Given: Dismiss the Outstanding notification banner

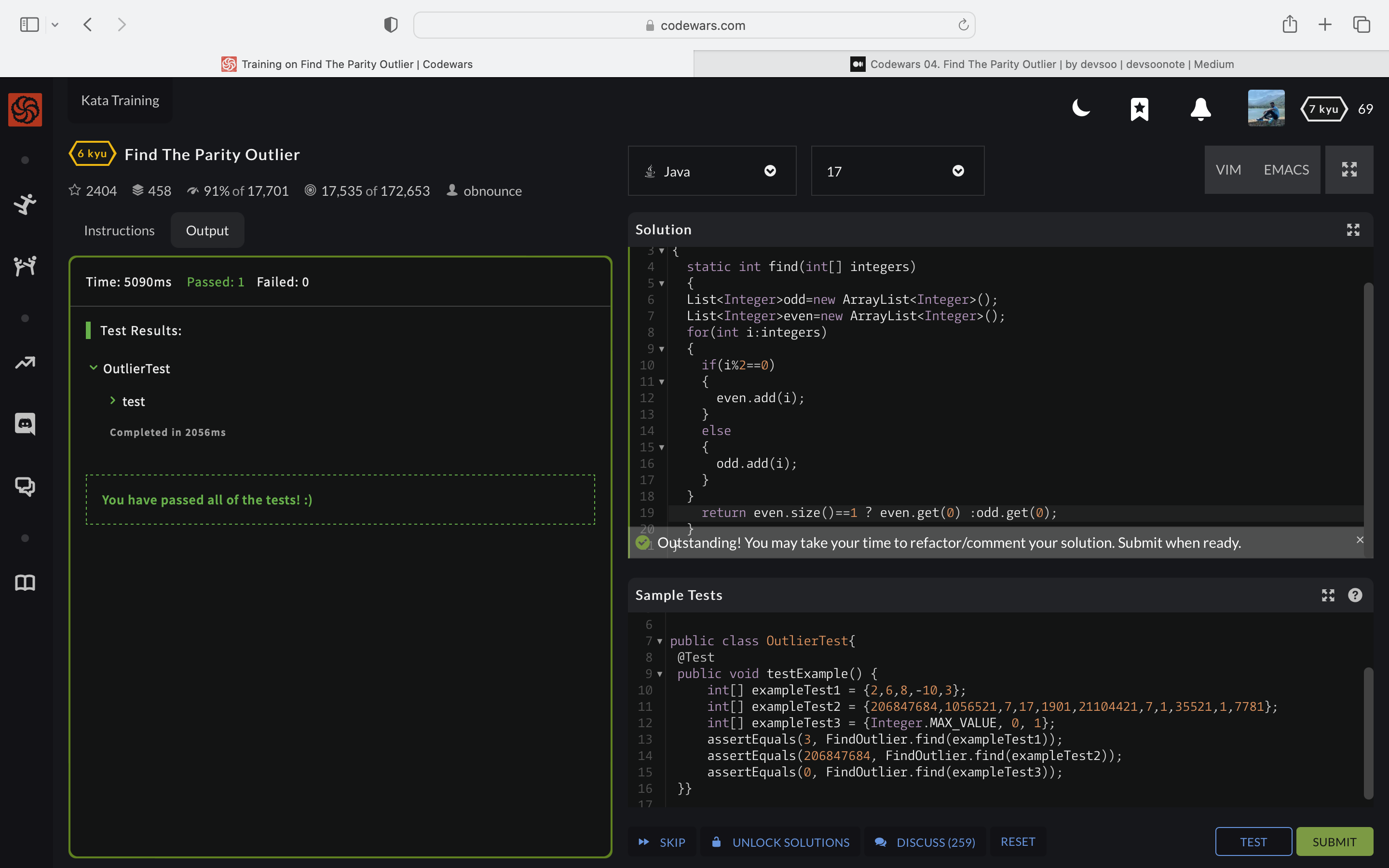Looking at the screenshot, I should (1359, 540).
